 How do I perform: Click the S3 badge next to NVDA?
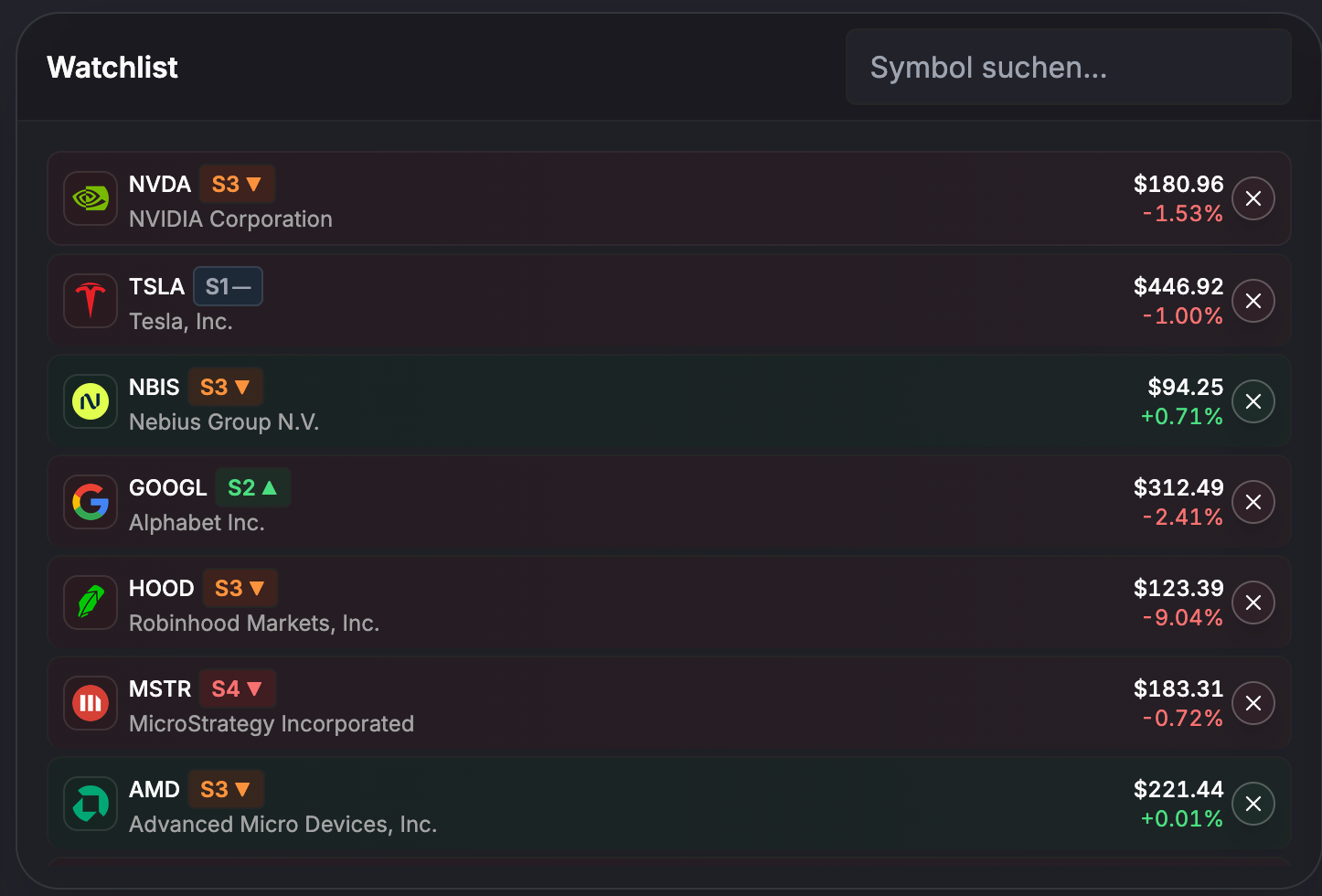[x=237, y=184]
